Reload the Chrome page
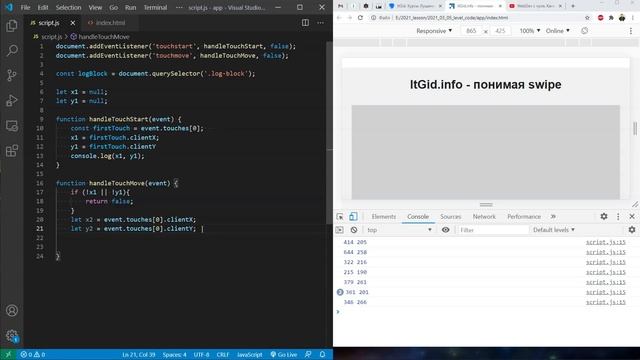The image size is (640, 360). click(360, 18)
